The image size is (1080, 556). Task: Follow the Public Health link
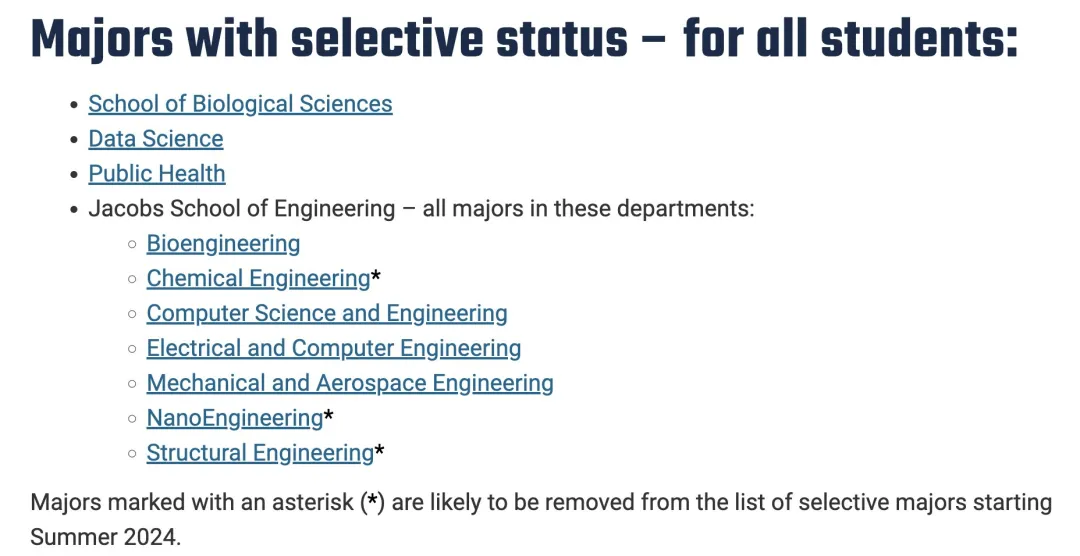click(156, 174)
